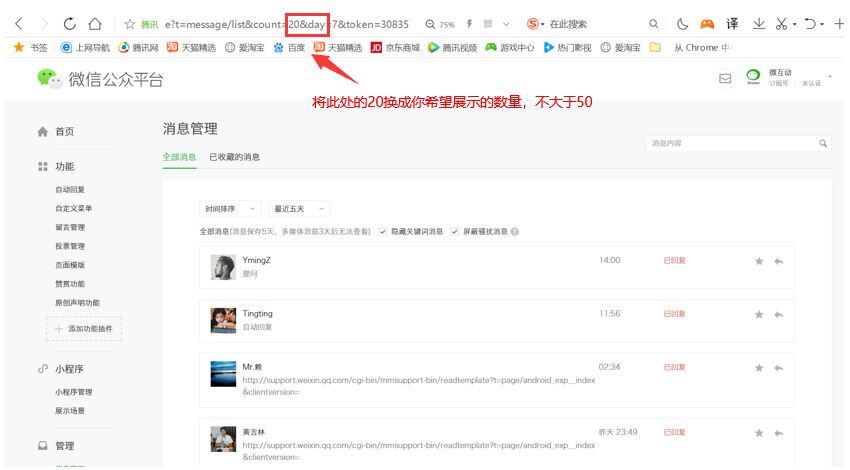Click the scissors screenshot tool icon
This screenshot has height=470, width=850.
[x=781, y=24]
